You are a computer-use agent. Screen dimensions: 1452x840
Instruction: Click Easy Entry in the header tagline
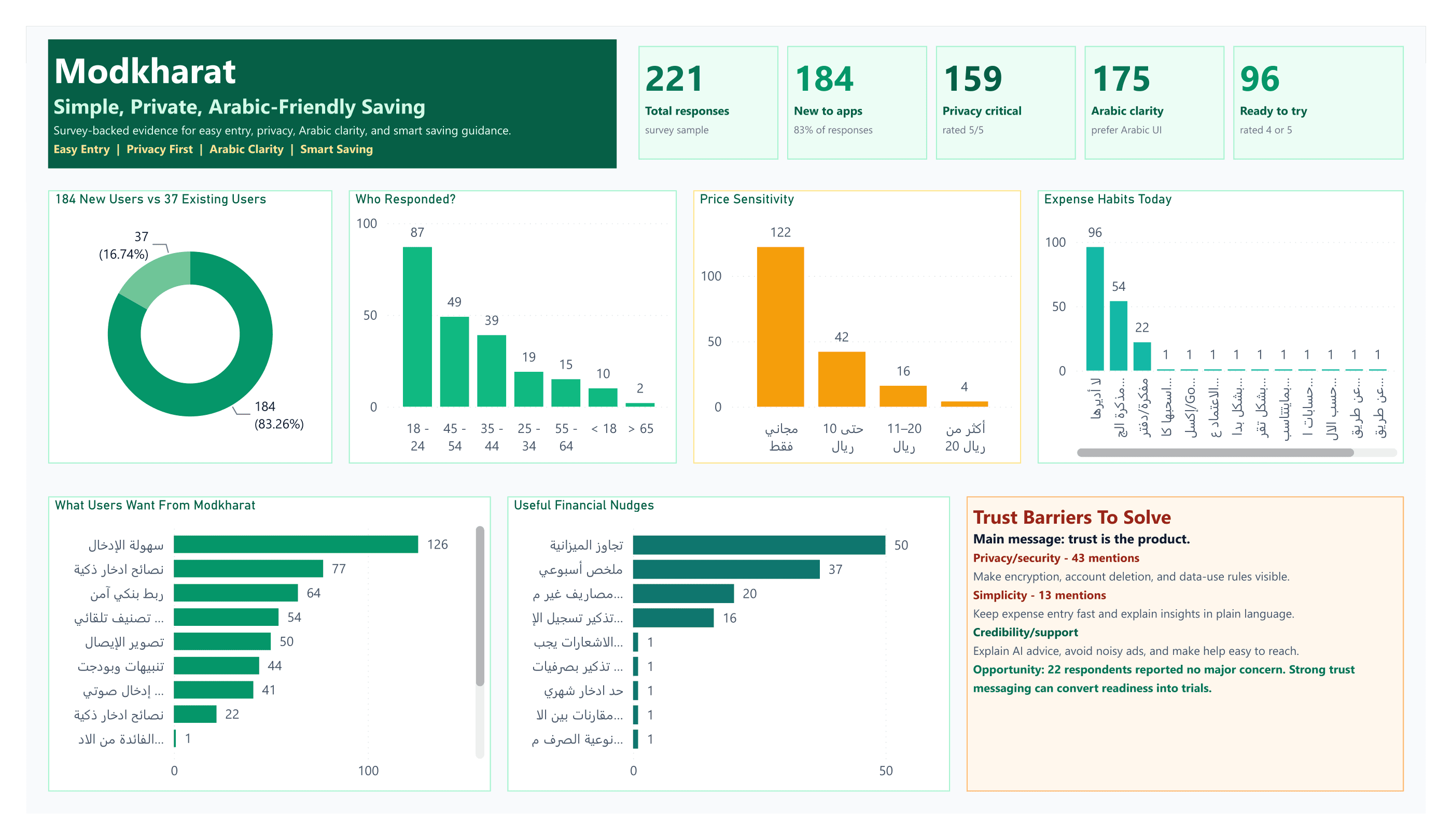pyautogui.click(x=81, y=149)
